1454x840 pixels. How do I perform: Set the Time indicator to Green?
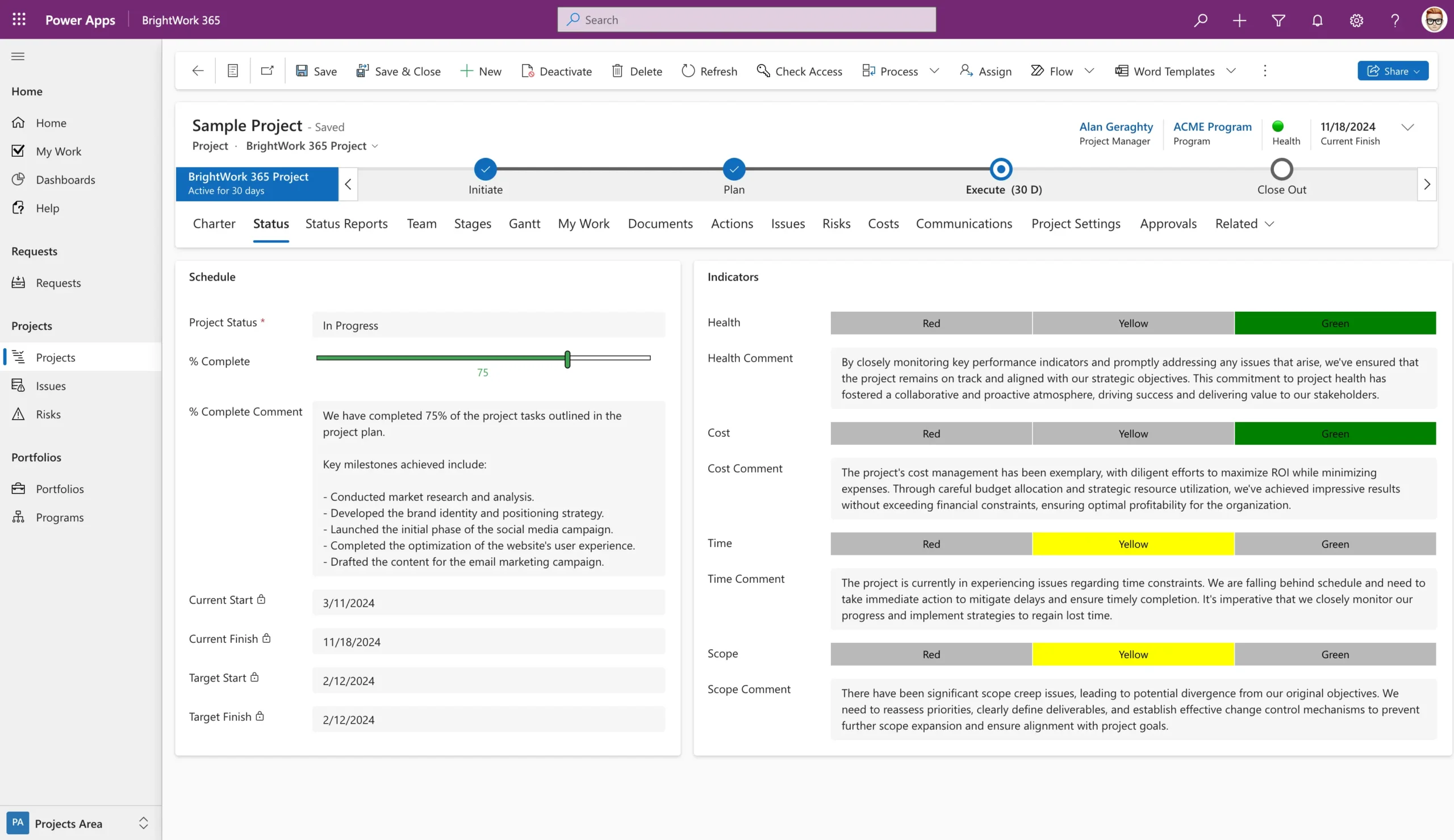(x=1335, y=544)
